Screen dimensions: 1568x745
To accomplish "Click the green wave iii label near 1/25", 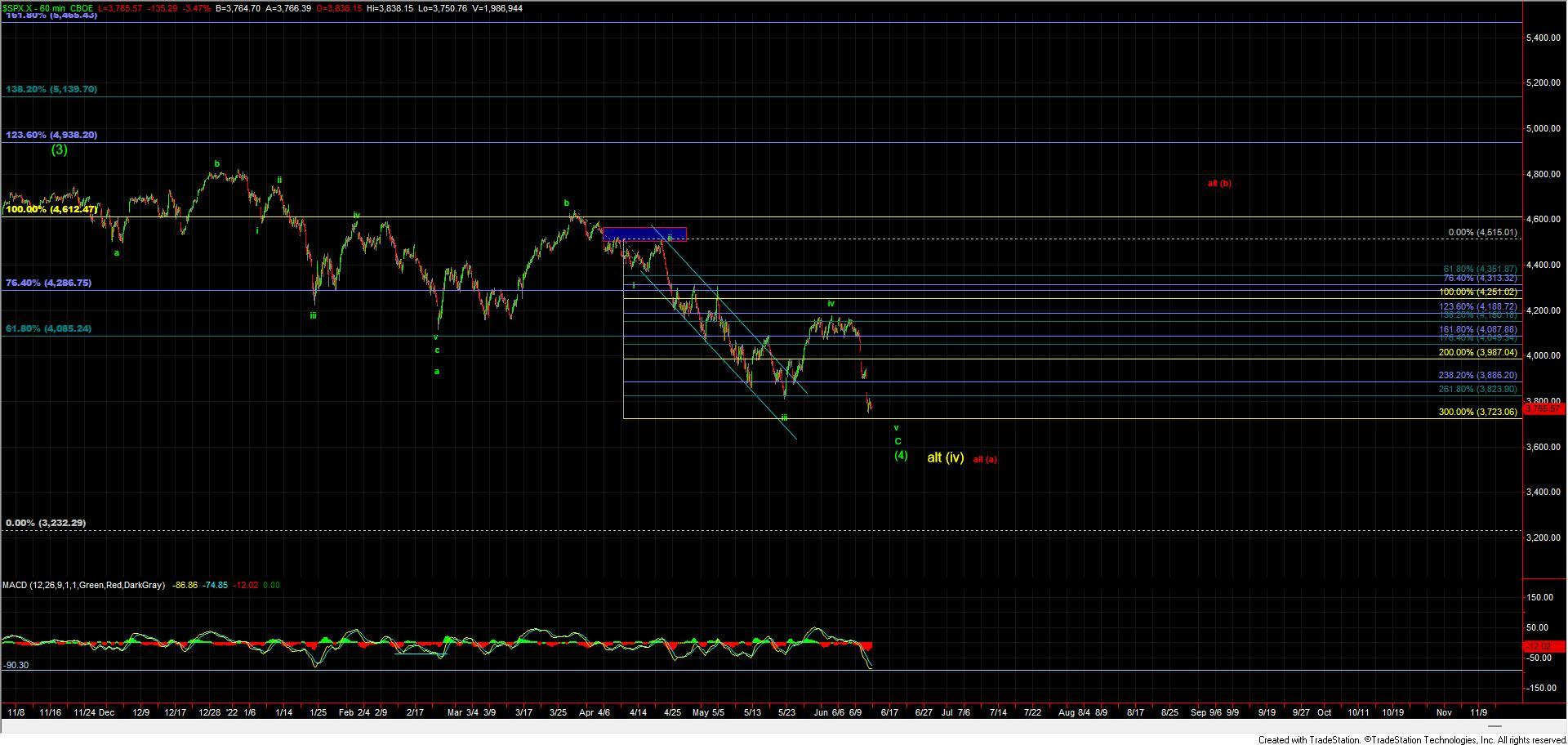I will point(313,315).
